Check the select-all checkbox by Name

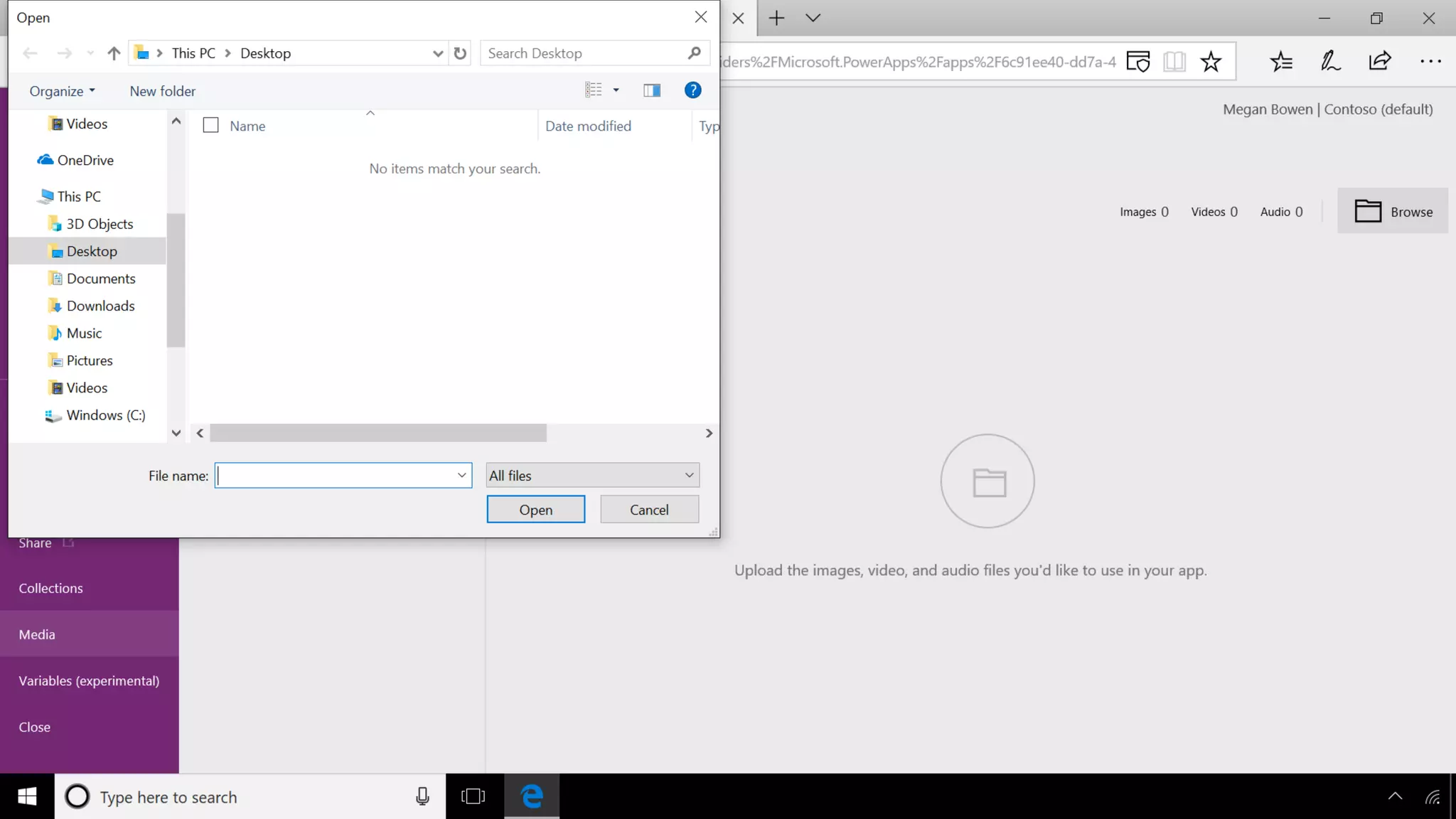pyautogui.click(x=210, y=126)
